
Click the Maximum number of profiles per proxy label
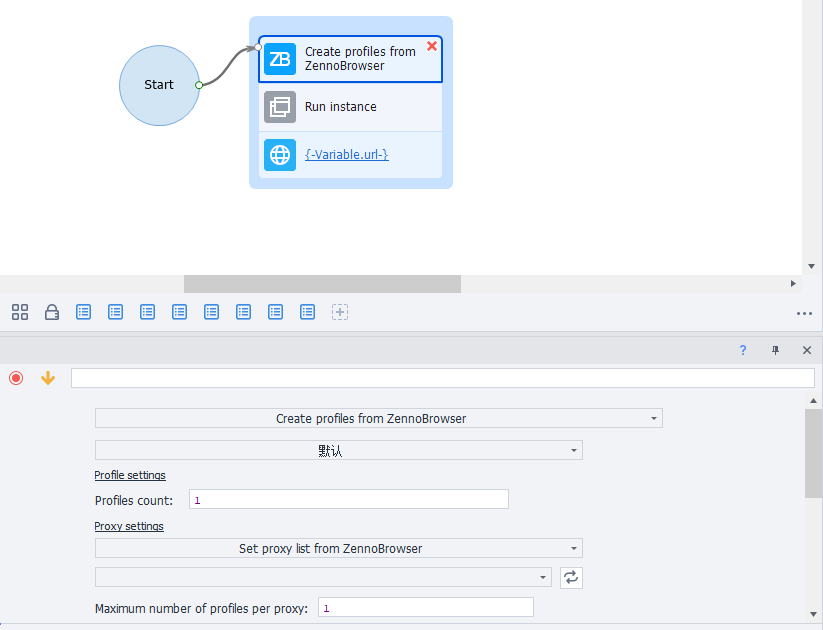coord(202,608)
